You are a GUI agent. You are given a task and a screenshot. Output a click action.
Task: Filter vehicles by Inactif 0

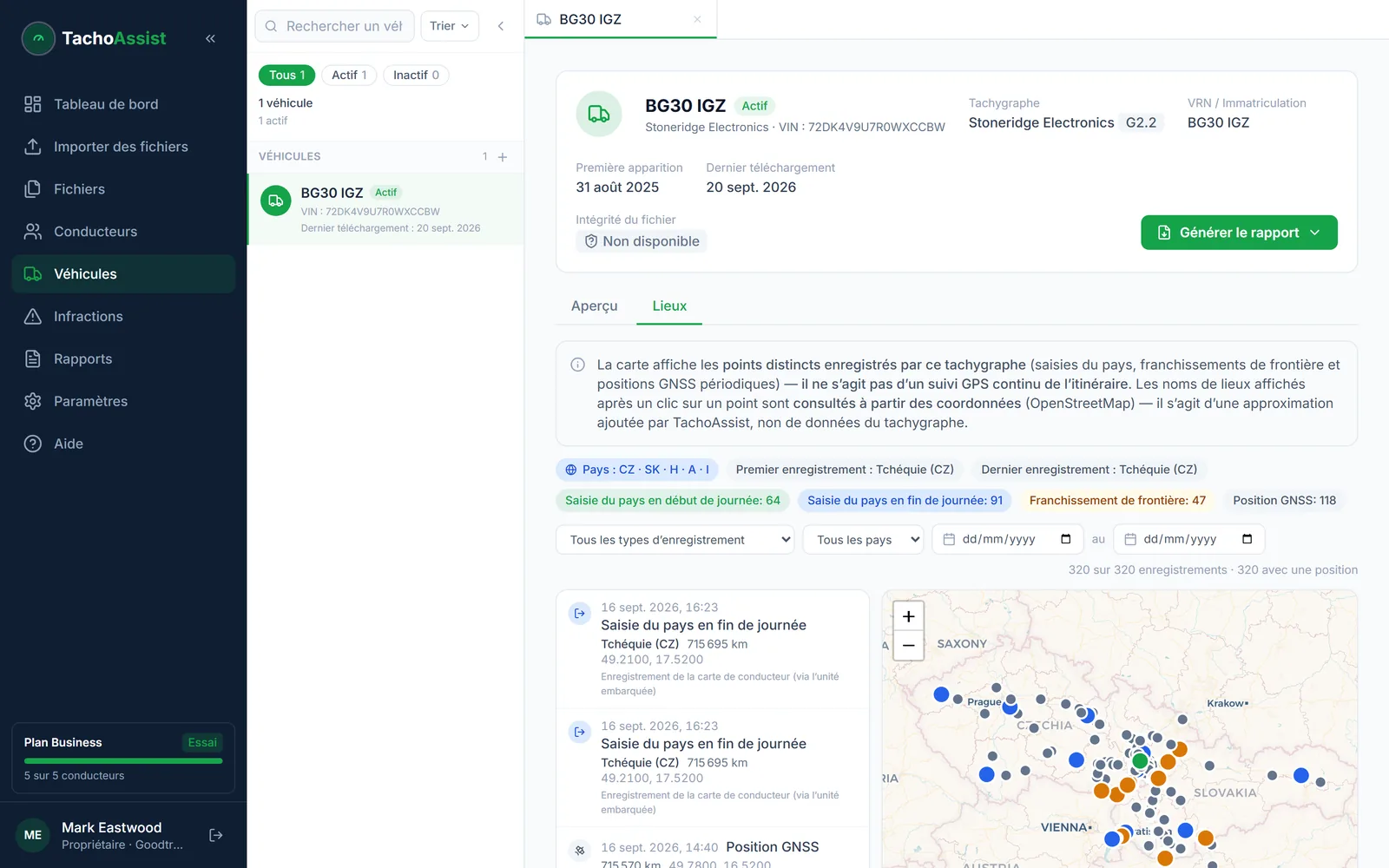(x=416, y=76)
